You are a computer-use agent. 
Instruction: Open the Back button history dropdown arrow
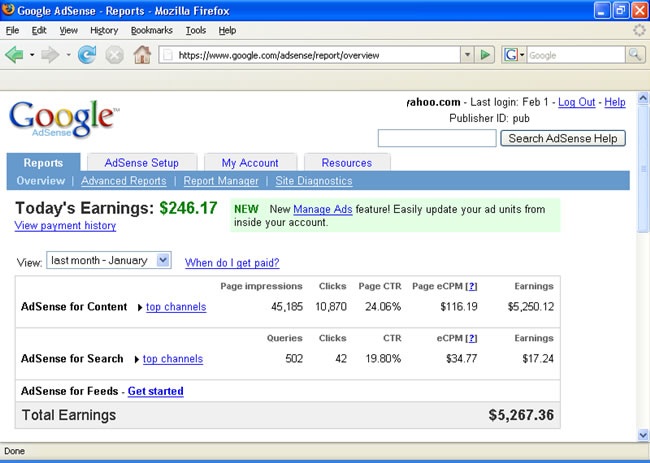32,55
